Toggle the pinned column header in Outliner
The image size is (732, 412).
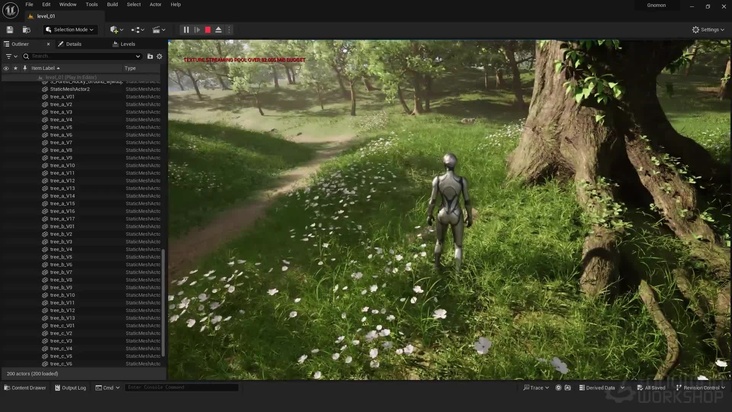[24, 68]
